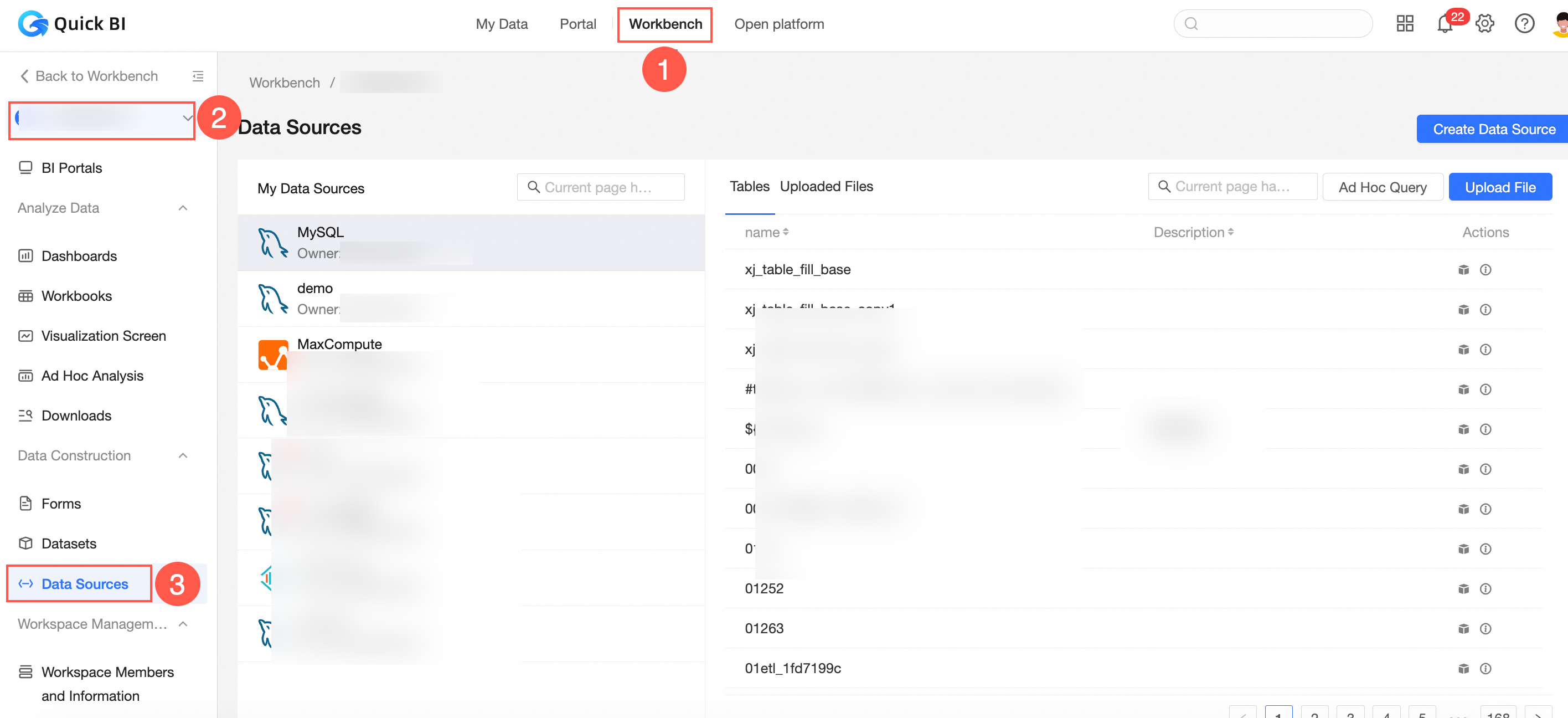Select the demo data source

(471, 299)
